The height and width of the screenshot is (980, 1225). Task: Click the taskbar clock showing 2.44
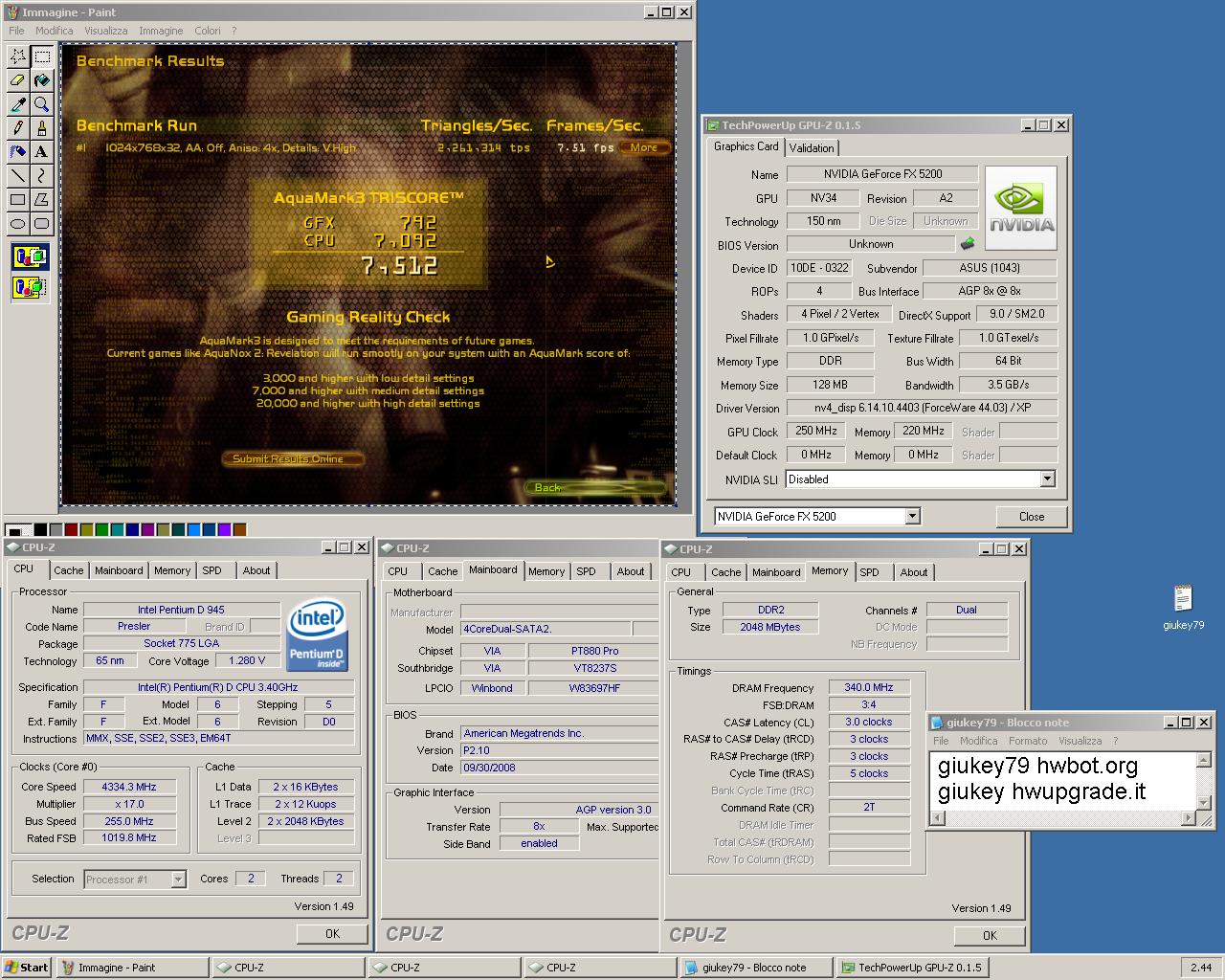tap(1201, 968)
